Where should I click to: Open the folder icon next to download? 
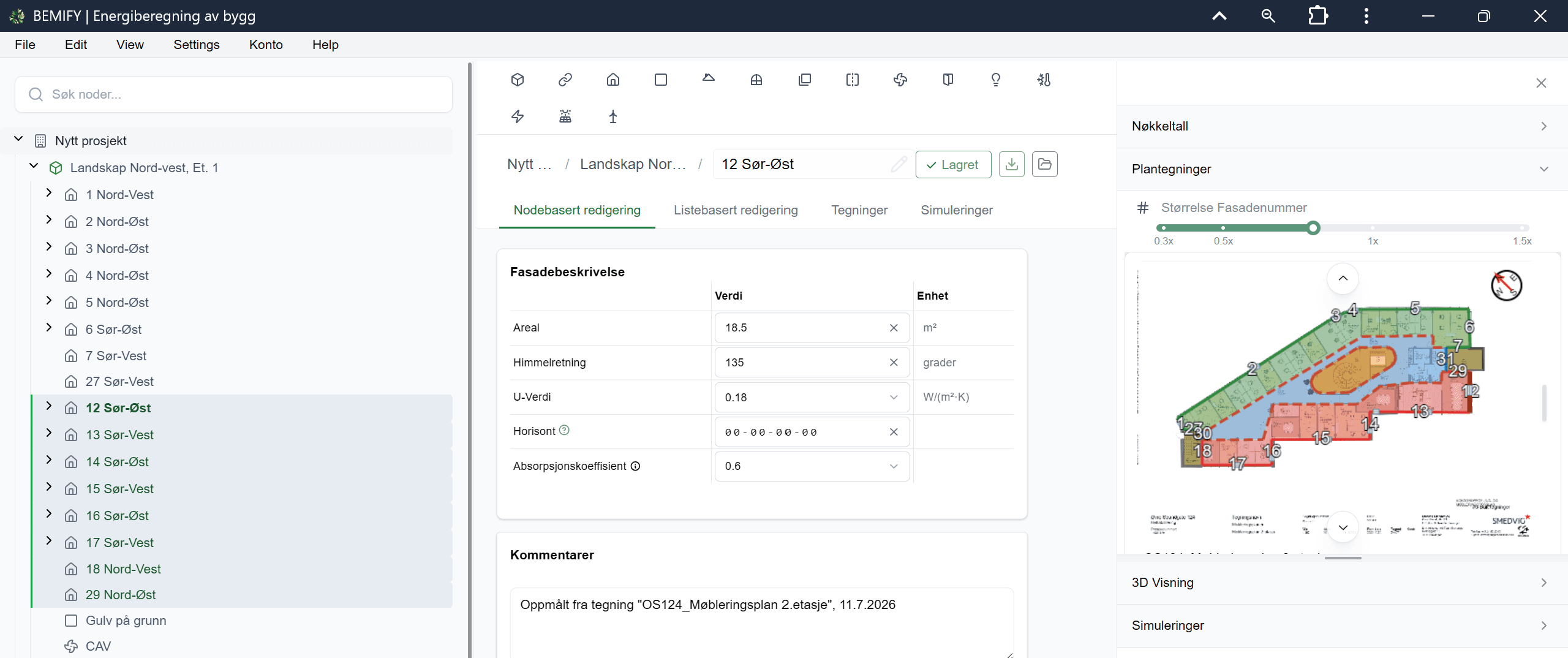click(1045, 164)
